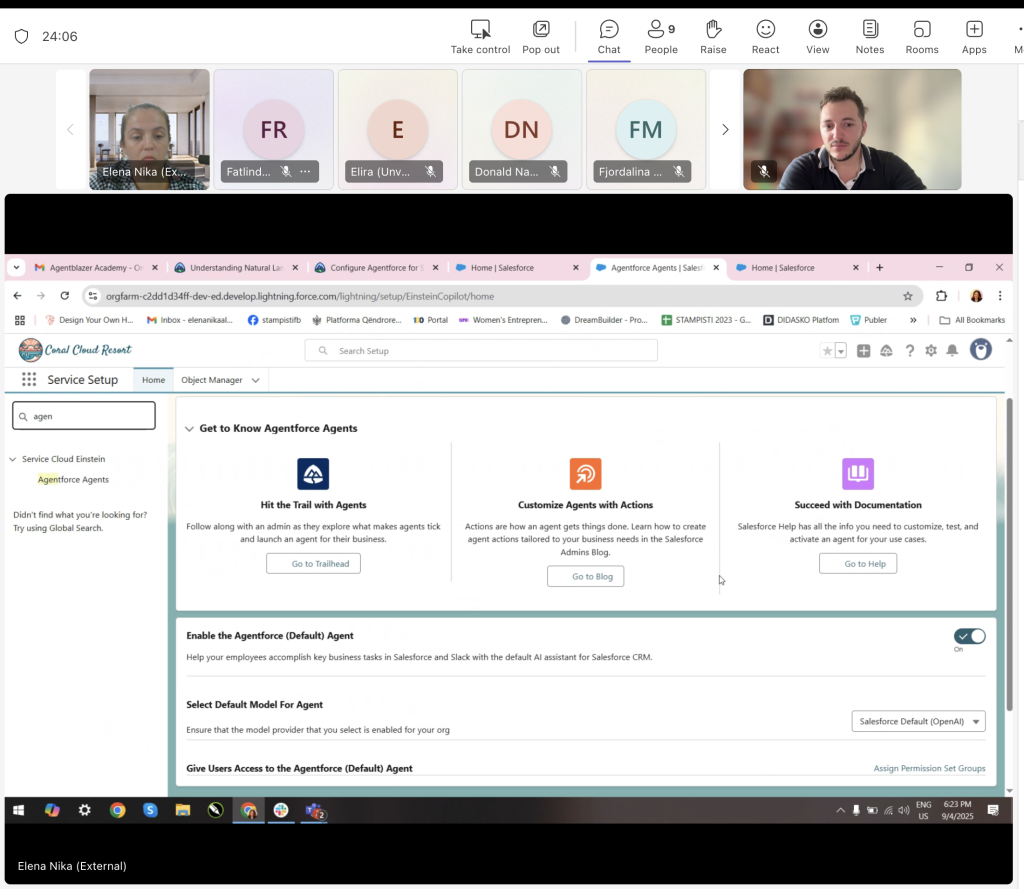Image resolution: width=1024 pixels, height=889 pixels.
Task: Open the Salesforce Default (OpenAI) model dropdown
Action: [x=918, y=721]
